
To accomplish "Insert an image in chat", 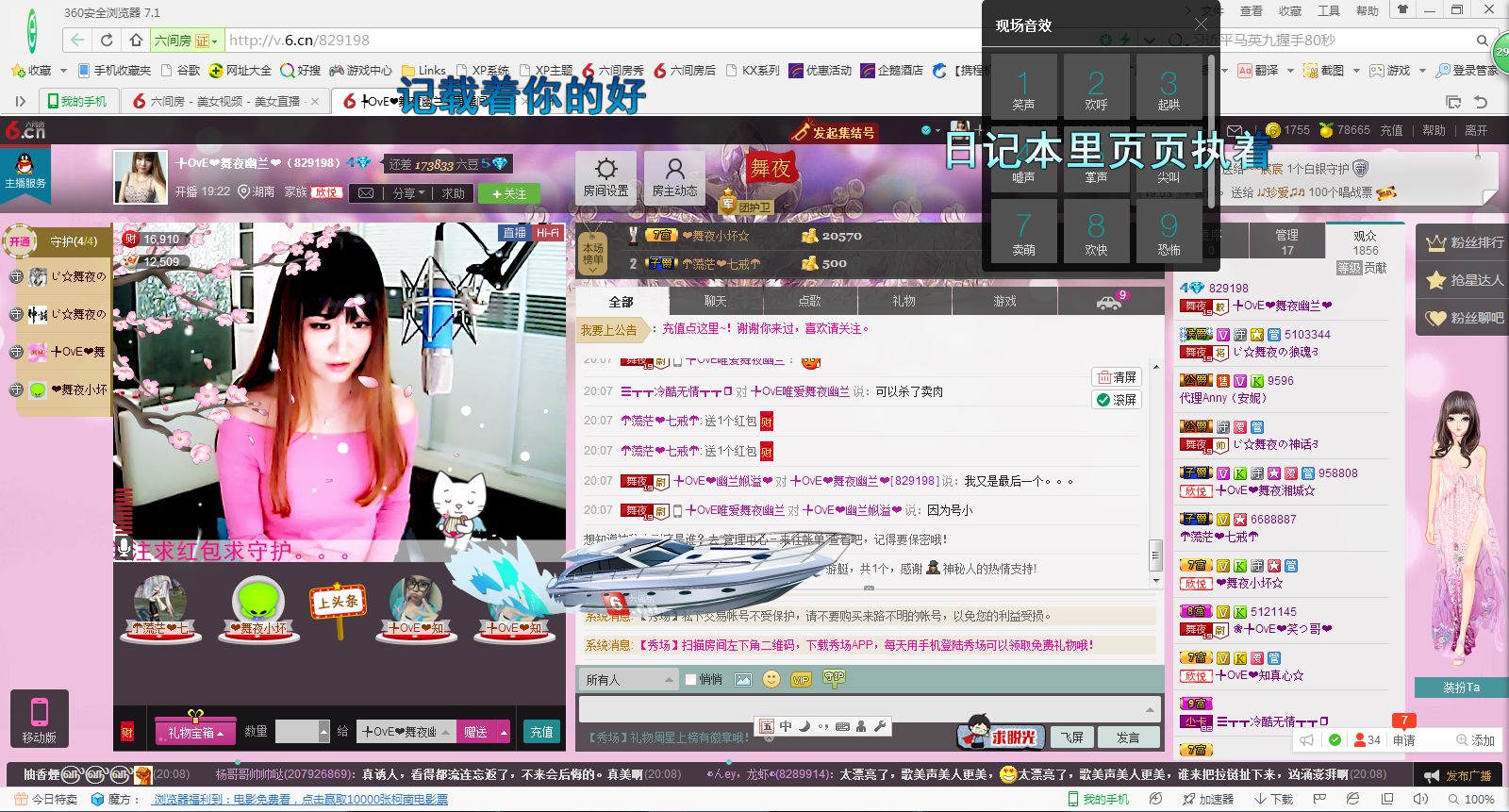I will (x=743, y=679).
